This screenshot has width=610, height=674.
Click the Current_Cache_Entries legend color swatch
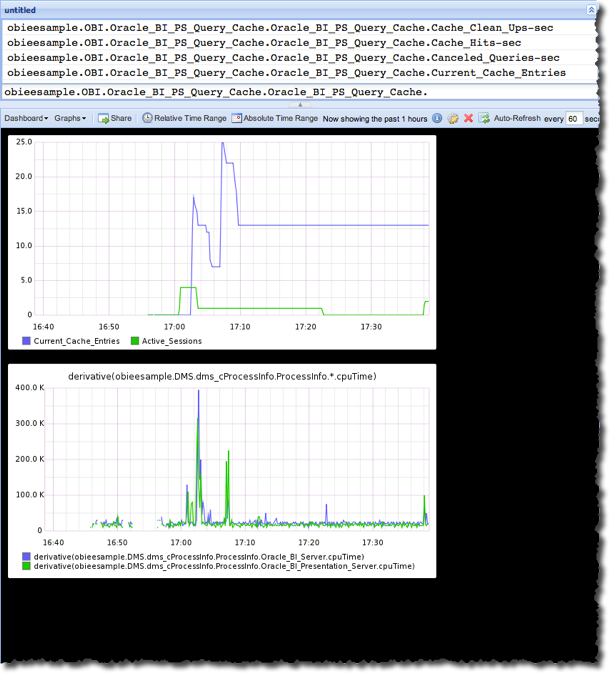tap(26, 341)
